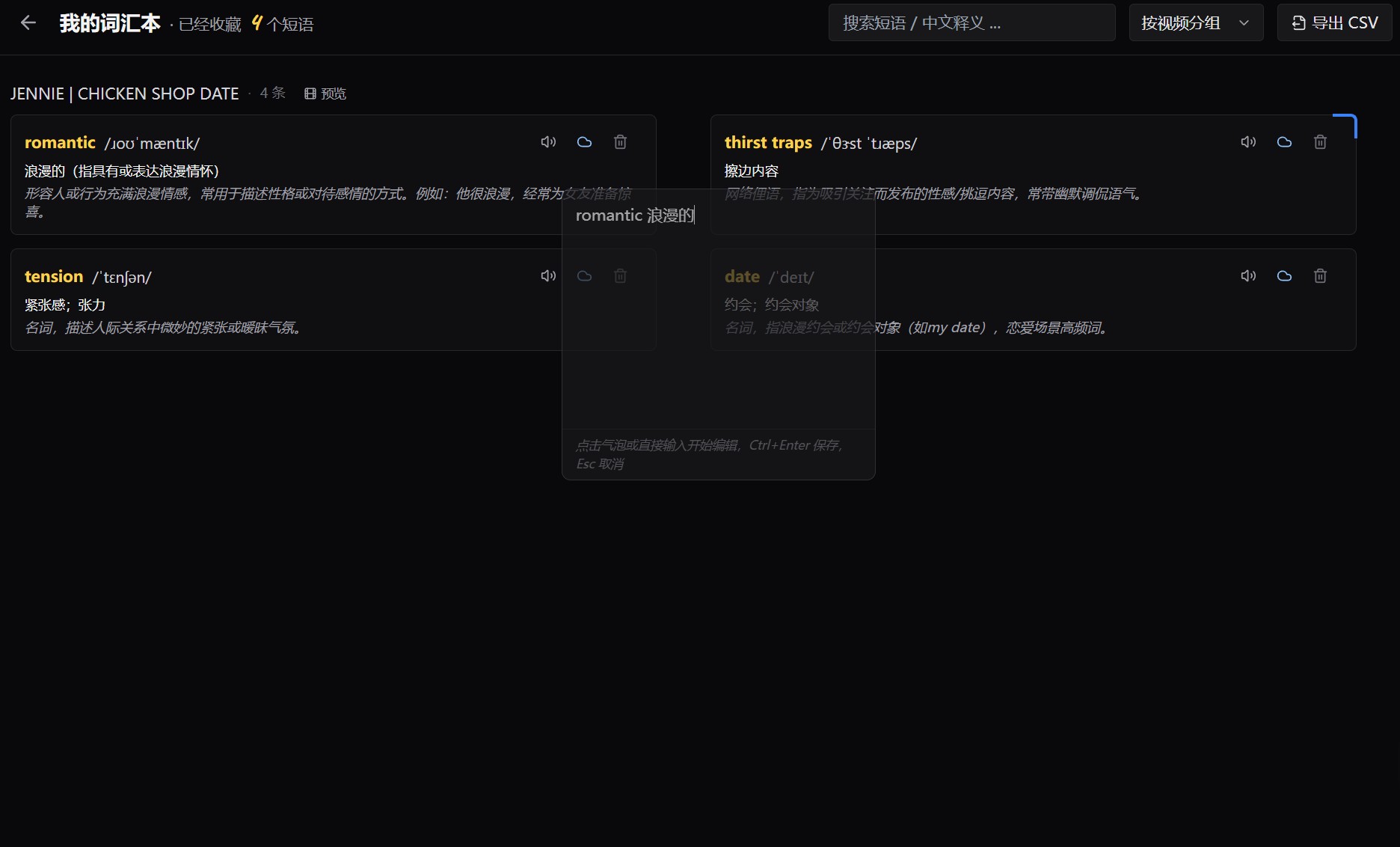Select the thirst traps heading
Screen dimensions: 1400x847
[x=768, y=142]
